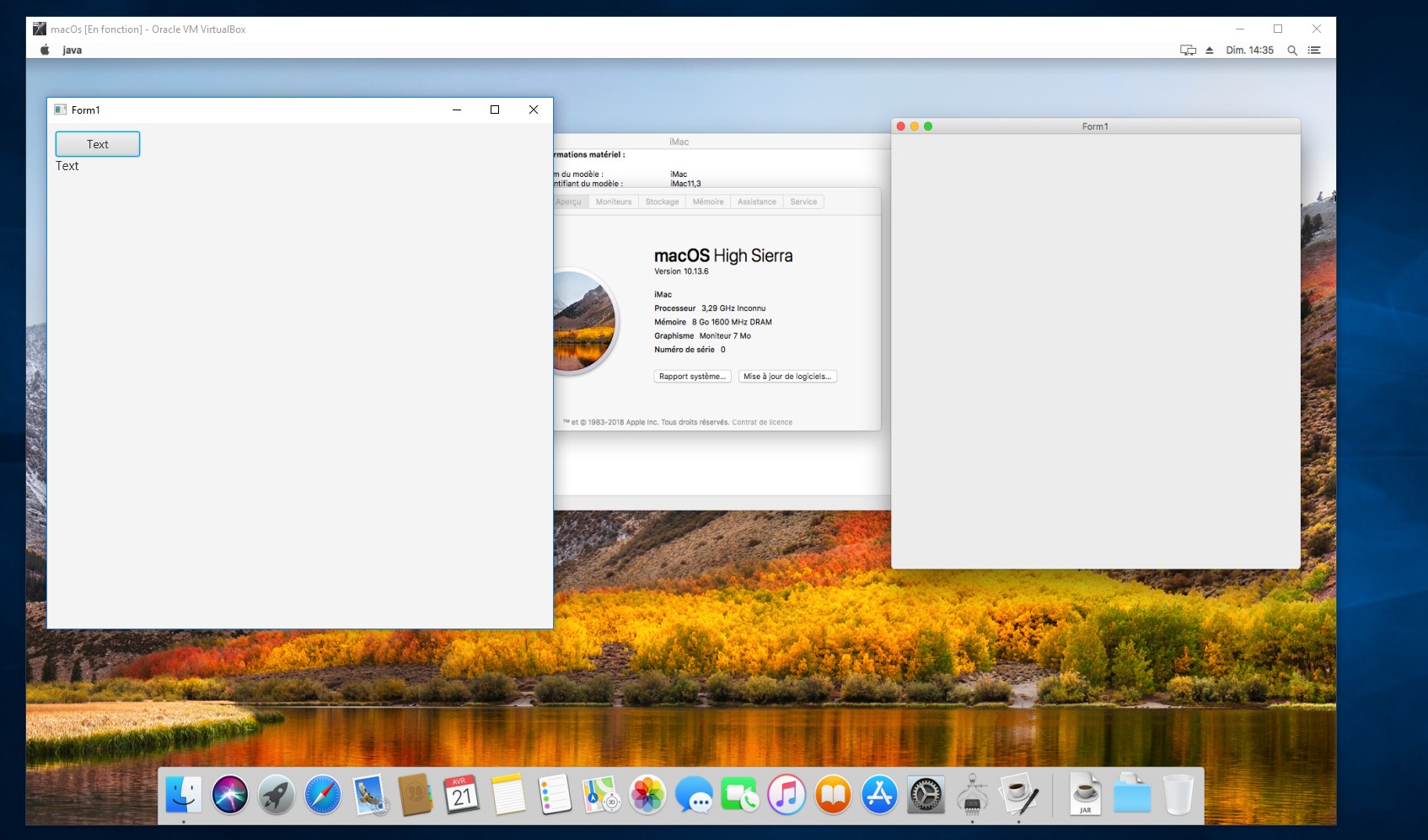Open Contacts book icon in Dock
Screen dimensions: 1428x840
[416, 795]
